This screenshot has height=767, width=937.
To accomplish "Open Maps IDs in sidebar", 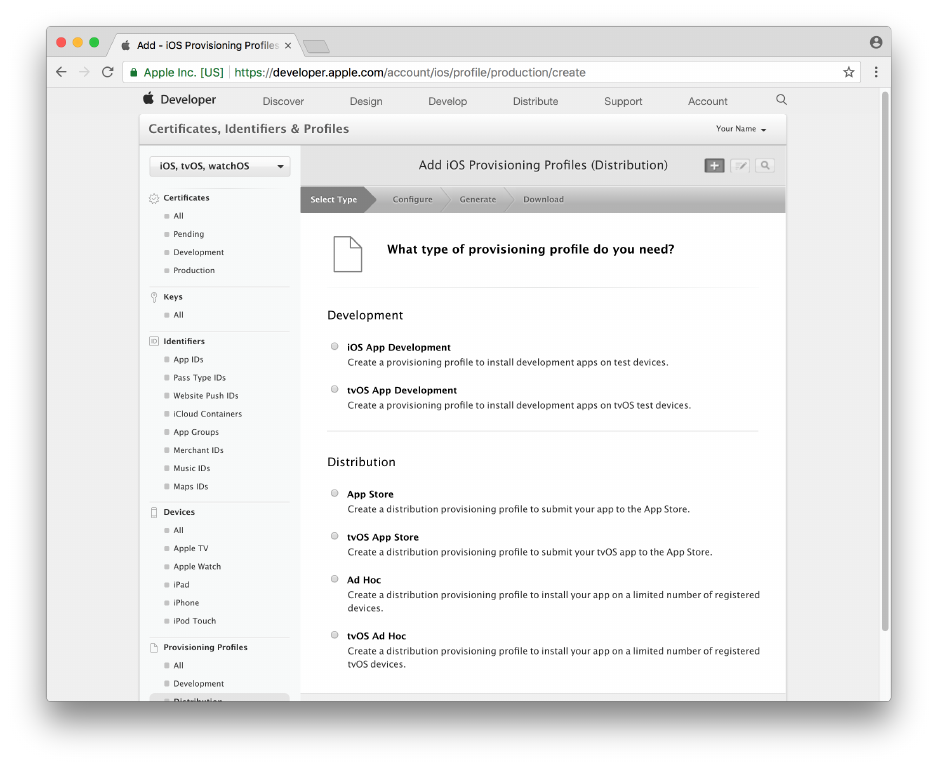I will [x=191, y=487].
